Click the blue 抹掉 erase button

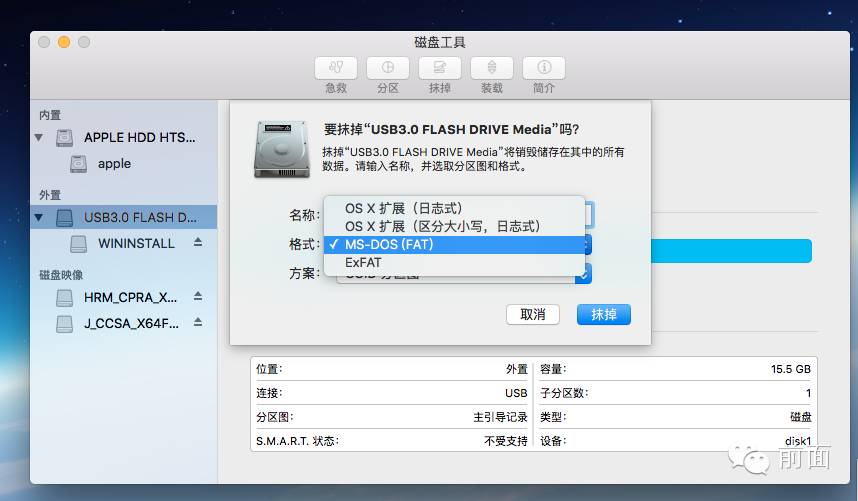[604, 314]
